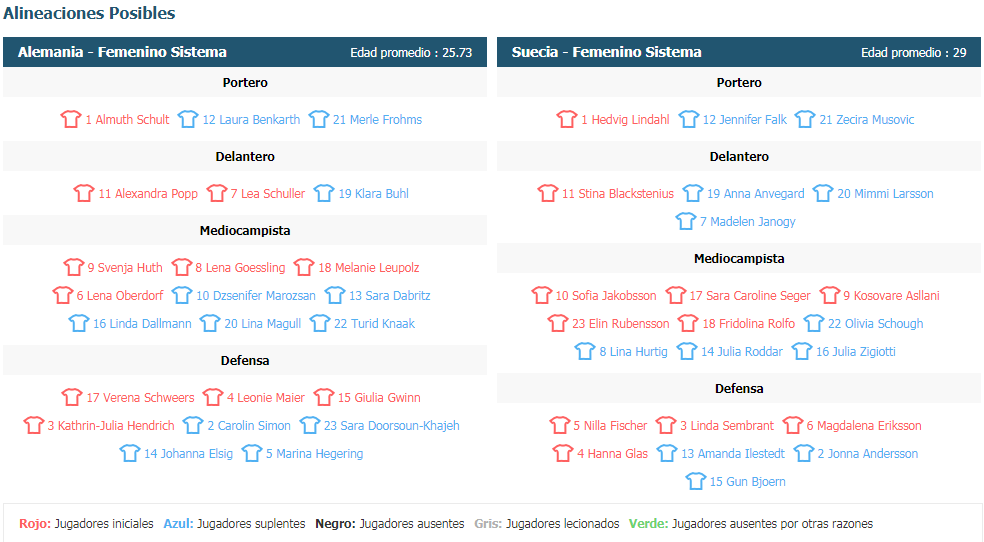Open Dzsenifer Marozsan player link
Image resolution: width=984 pixels, height=542 pixels.
click(256, 295)
